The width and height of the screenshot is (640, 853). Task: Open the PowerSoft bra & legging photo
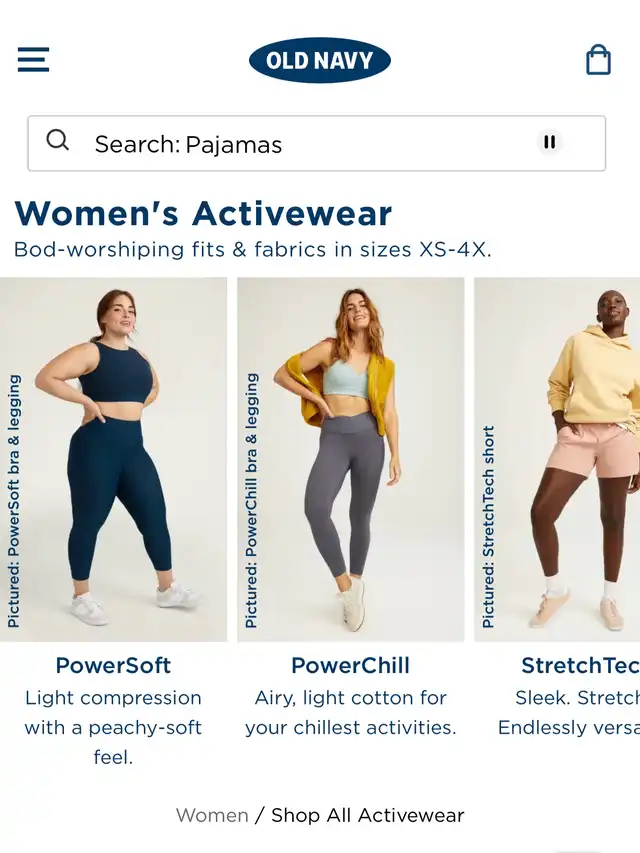[113, 459]
